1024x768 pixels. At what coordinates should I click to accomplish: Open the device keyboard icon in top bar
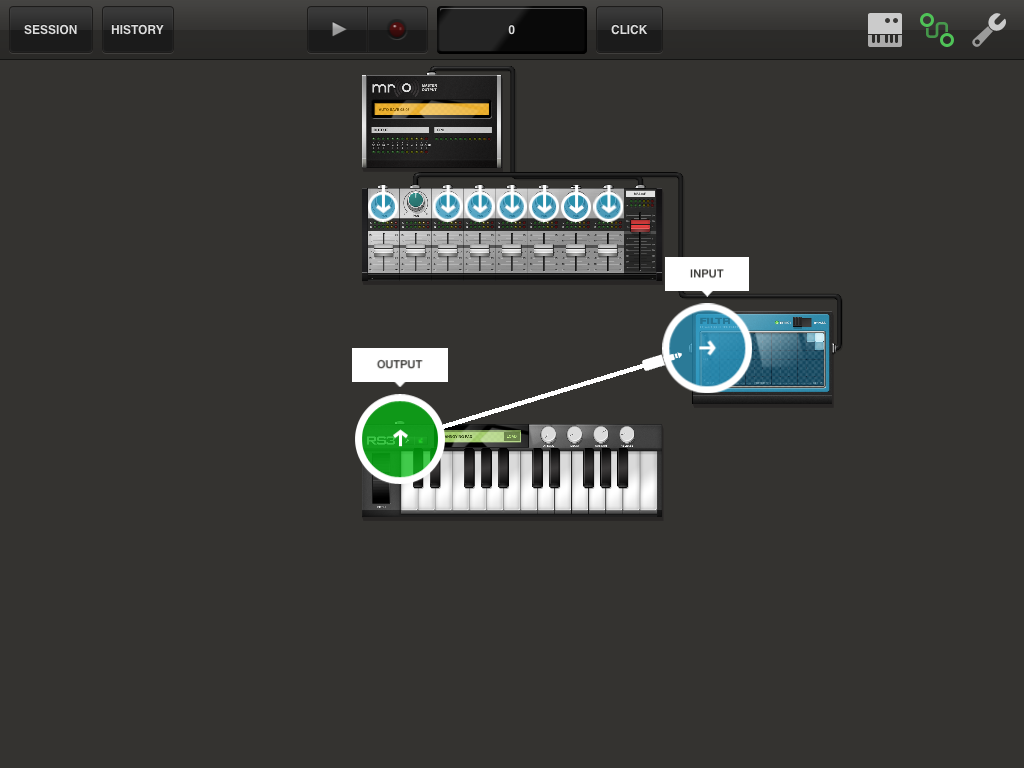[x=884, y=30]
